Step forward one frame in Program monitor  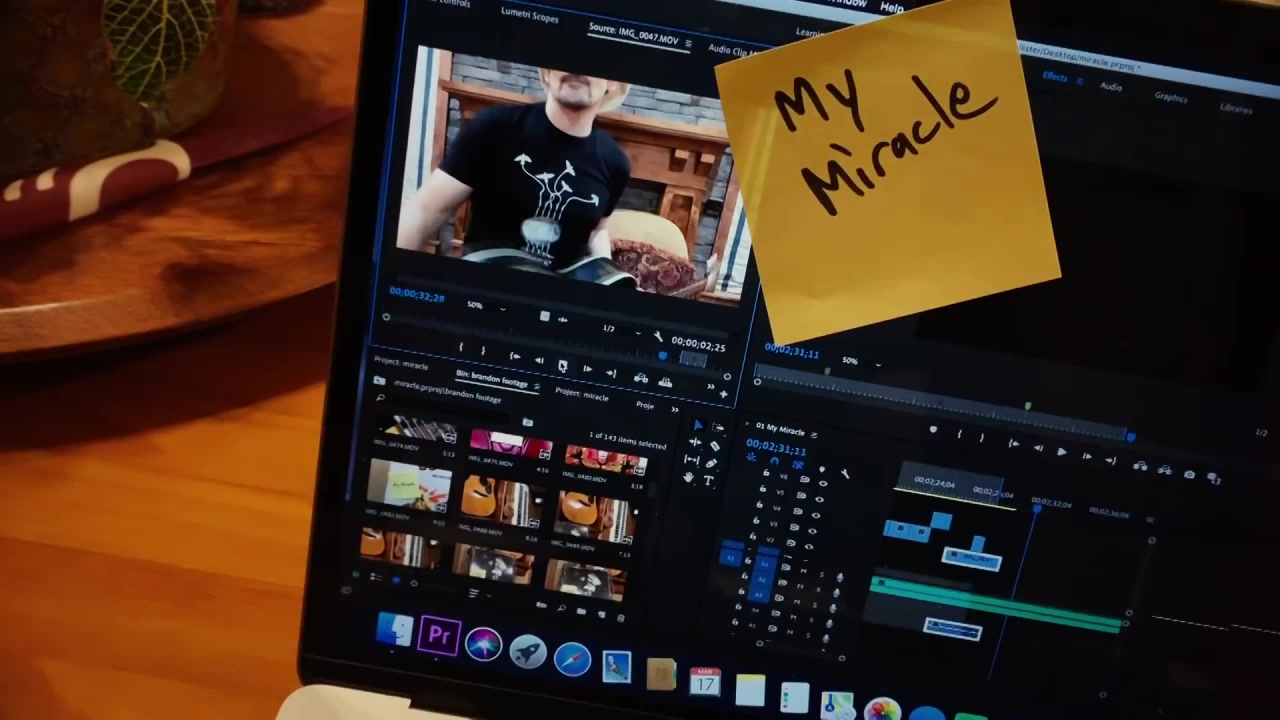pyautogui.click(x=1086, y=457)
